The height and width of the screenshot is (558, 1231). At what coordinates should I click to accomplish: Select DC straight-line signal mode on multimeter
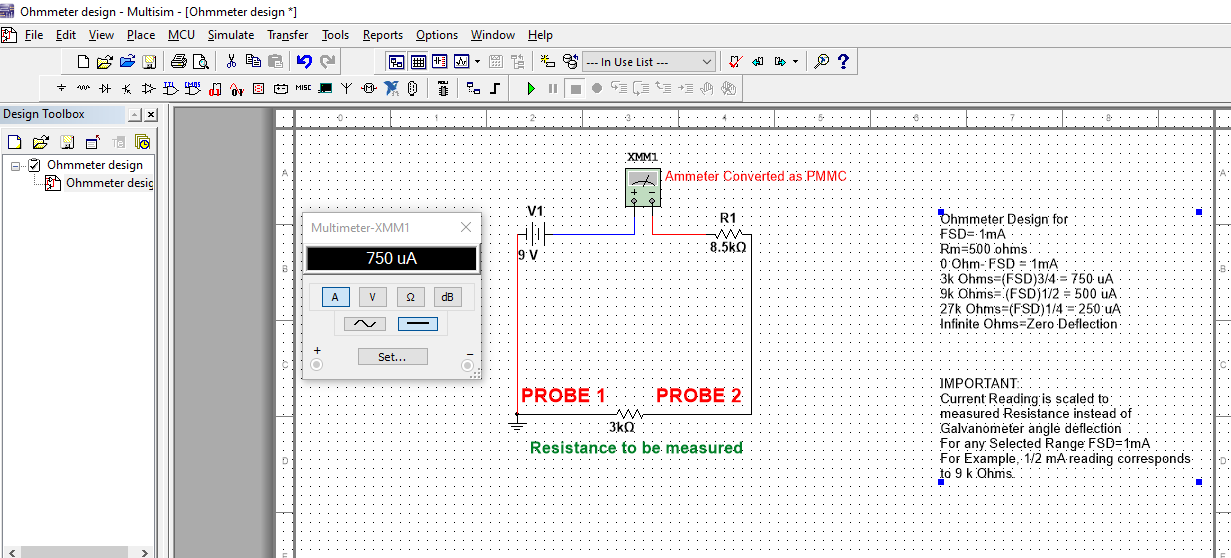(x=417, y=324)
